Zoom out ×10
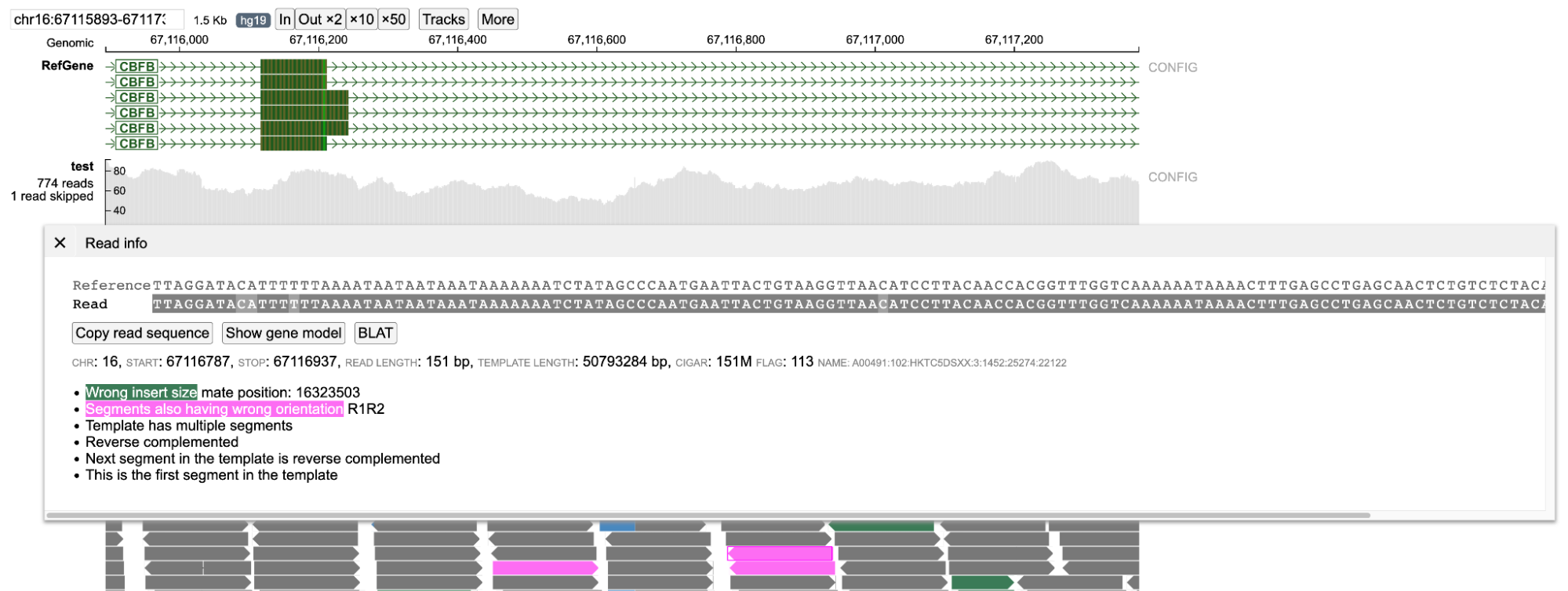The image size is (1568, 591). point(362,20)
